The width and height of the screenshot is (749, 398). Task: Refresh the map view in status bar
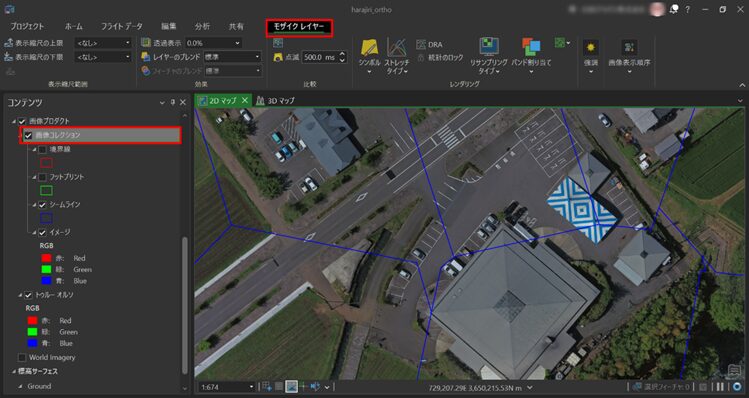tap(737, 387)
